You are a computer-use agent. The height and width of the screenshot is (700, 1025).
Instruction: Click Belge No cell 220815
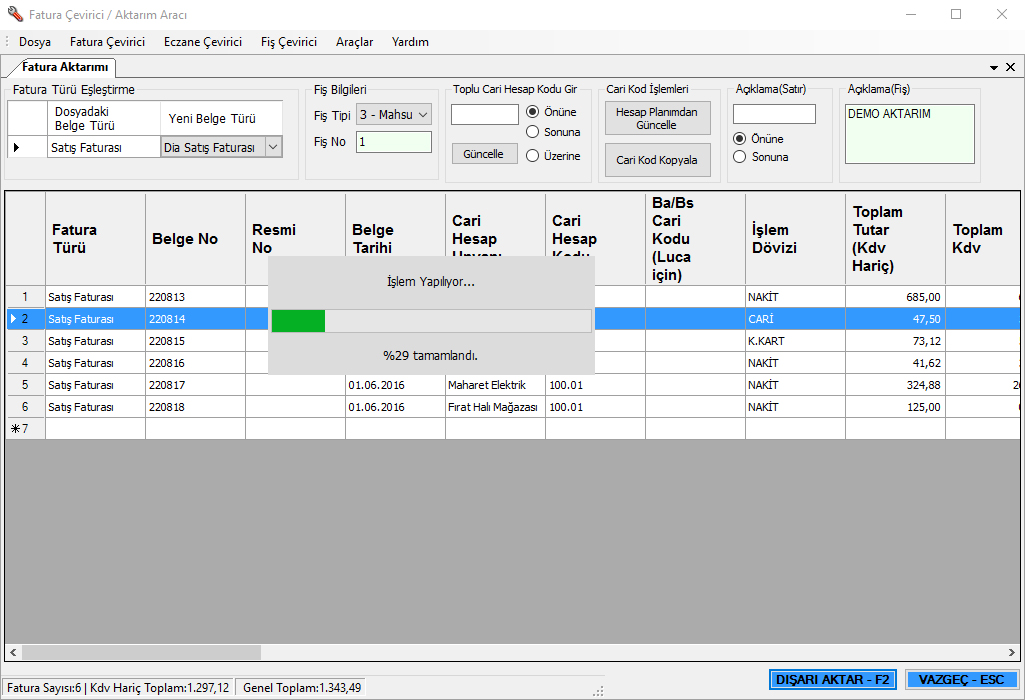[195, 341]
